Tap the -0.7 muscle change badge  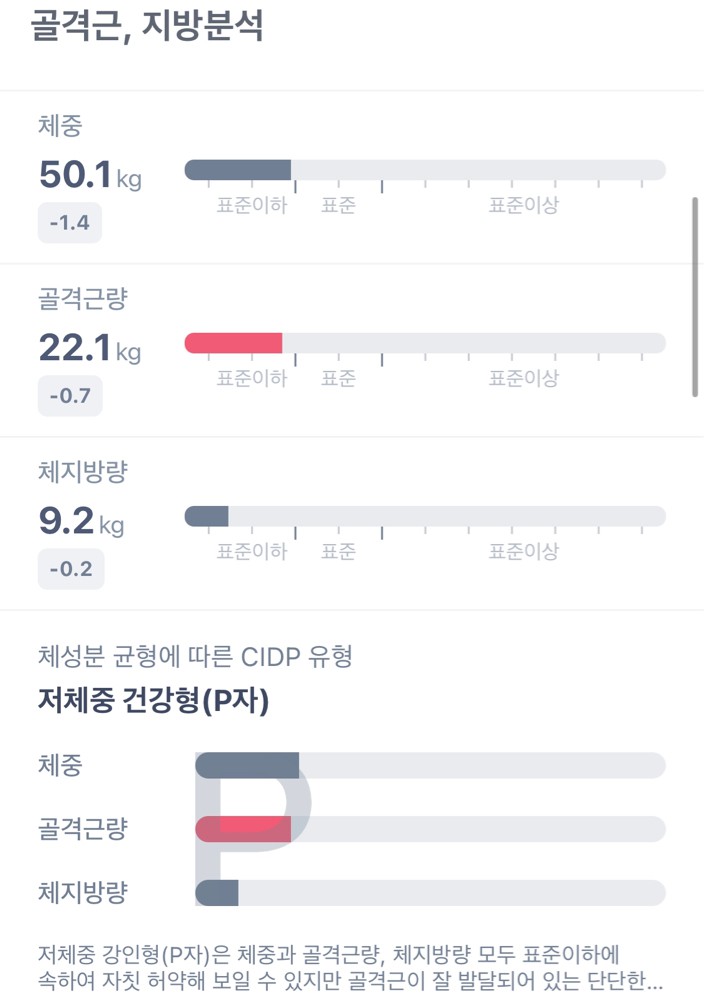point(69,396)
